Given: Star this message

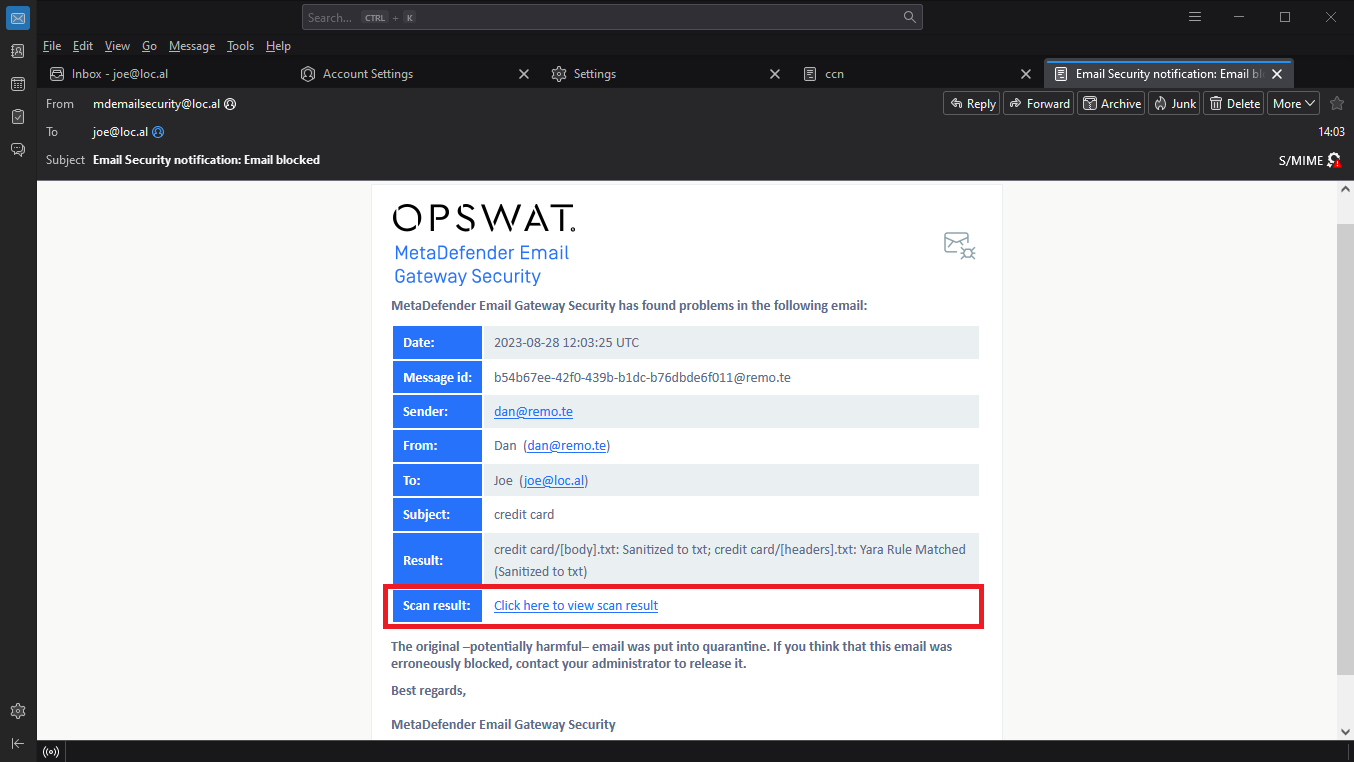Looking at the screenshot, I should 1337,103.
